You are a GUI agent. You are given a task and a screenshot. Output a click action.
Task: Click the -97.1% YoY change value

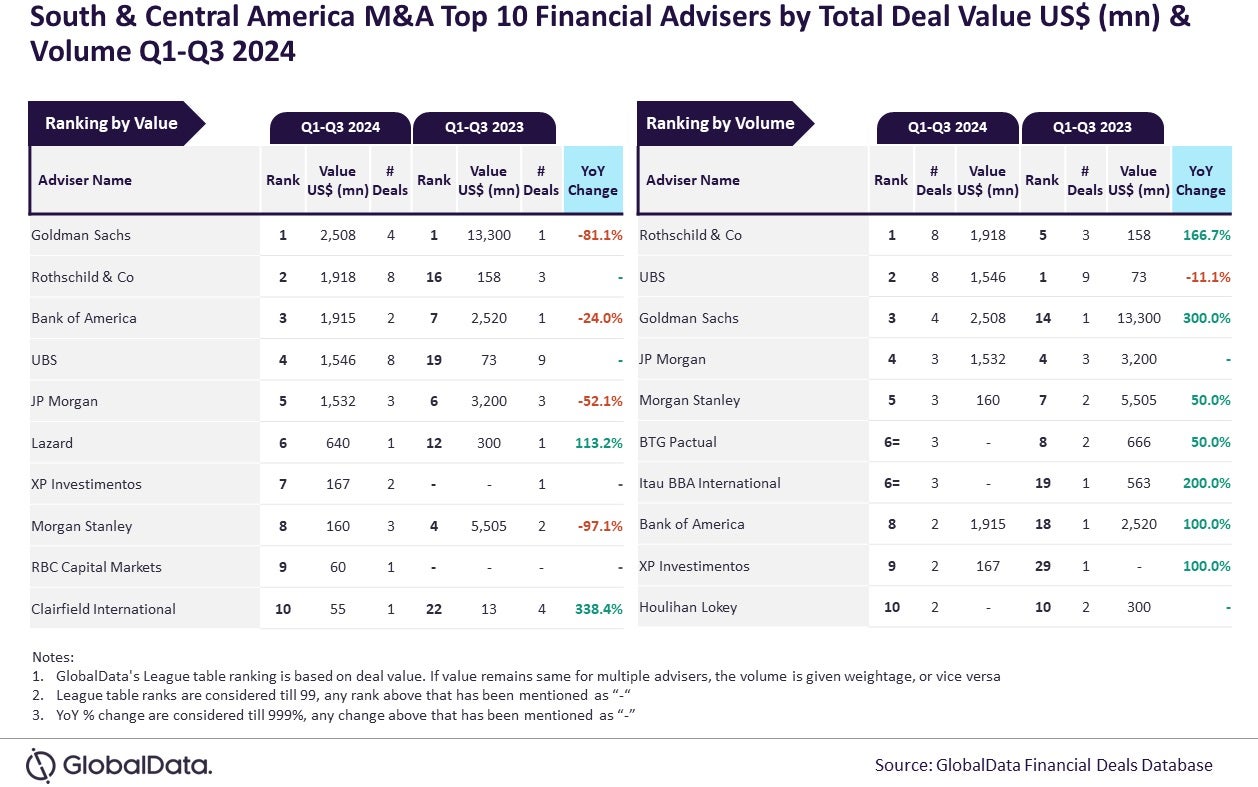coord(600,526)
